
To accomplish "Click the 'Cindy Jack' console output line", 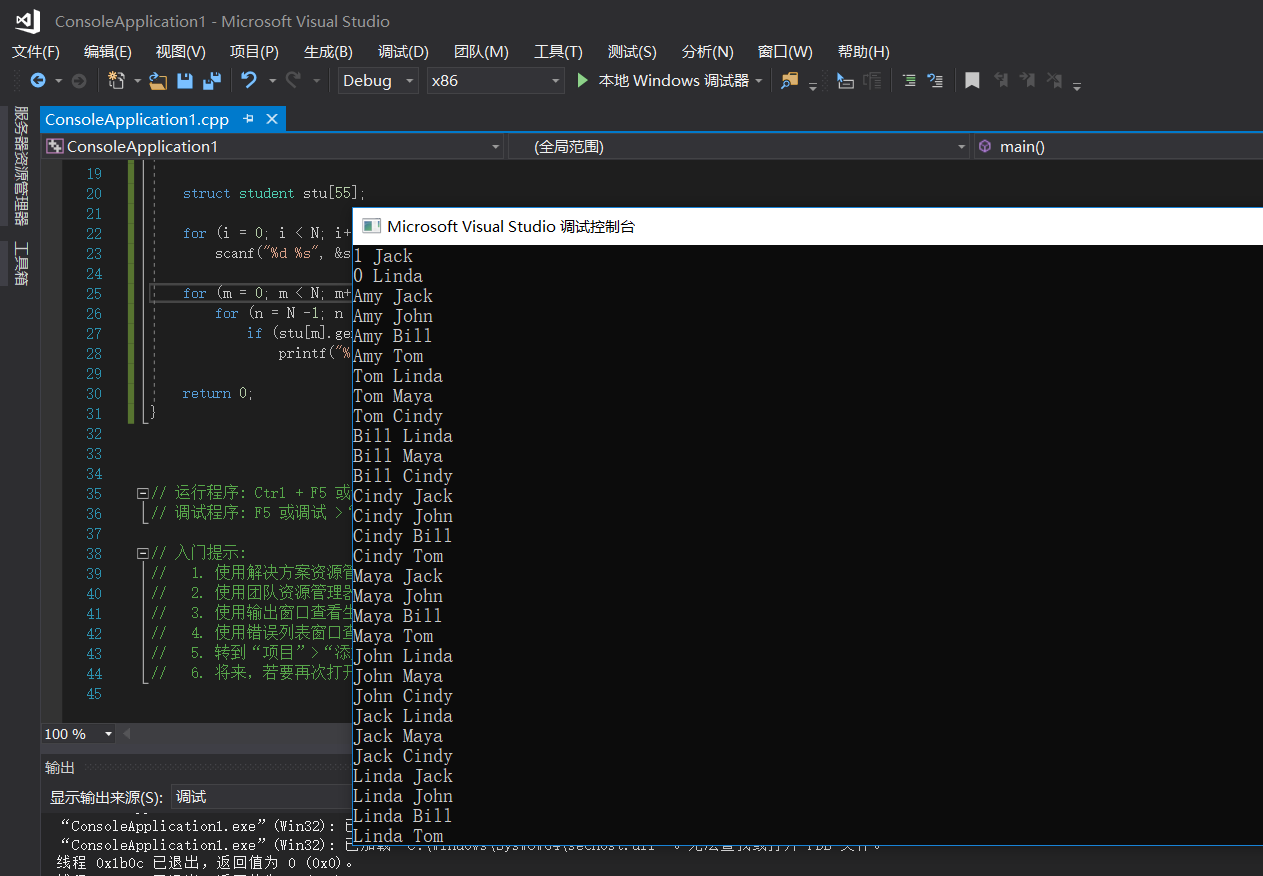I will click(403, 496).
